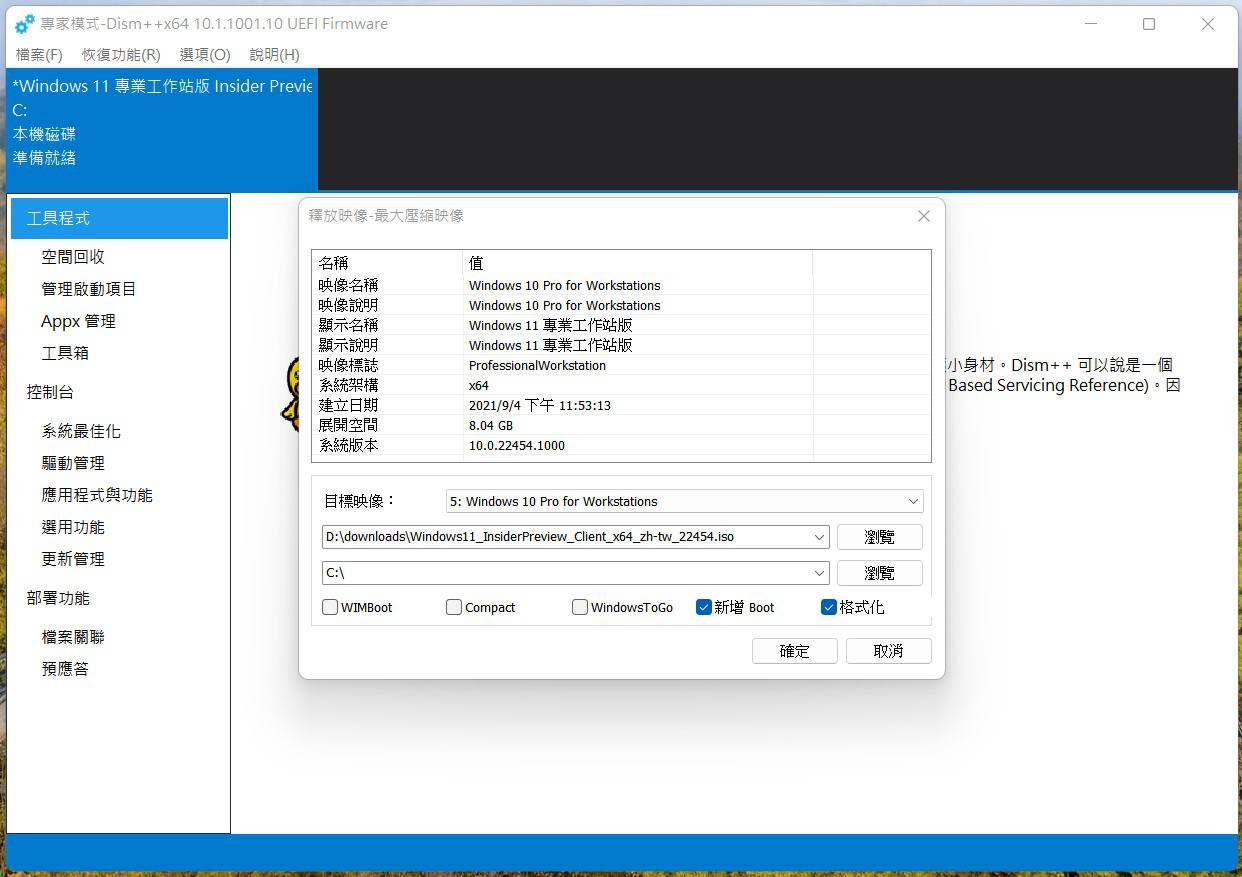Select 控制台 section in the sidebar
Viewport: 1242px width, 877px height.
[50, 392]
